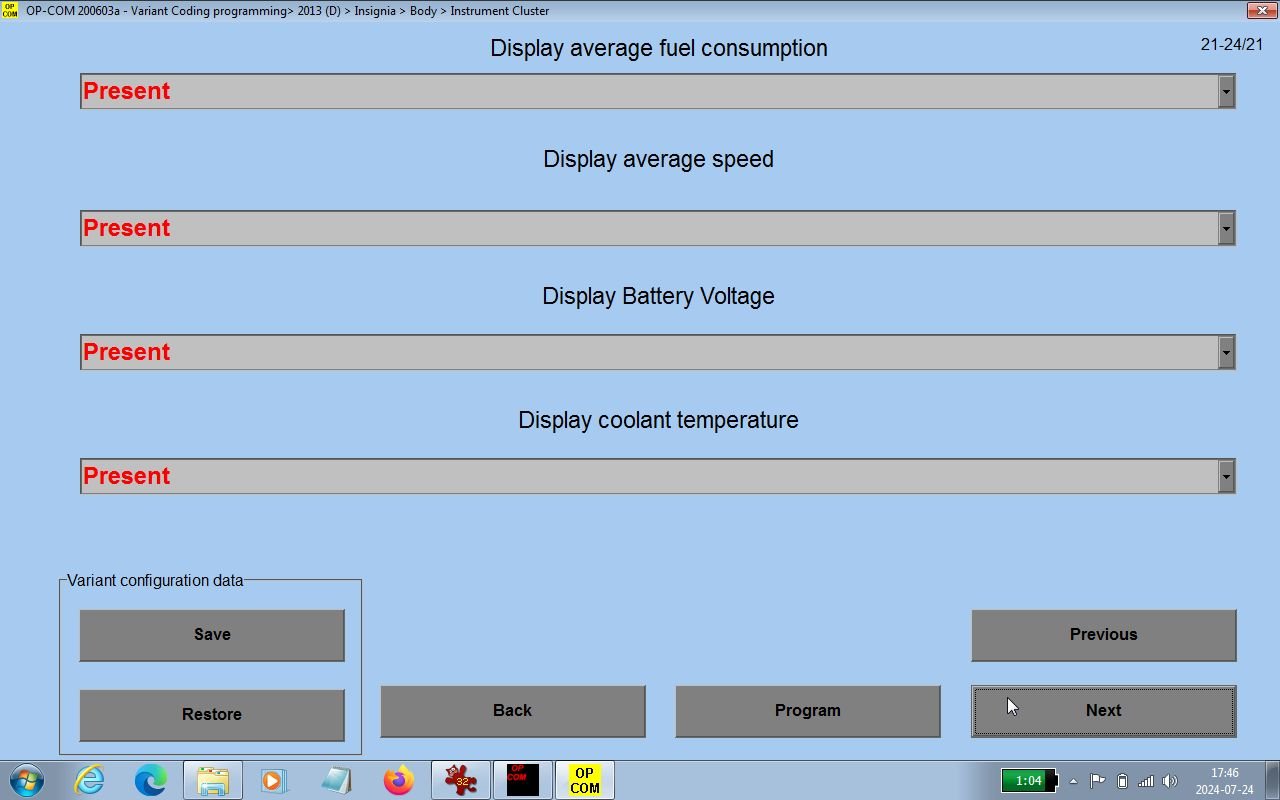Open the Display coolant temperature dropdown

coord(1226,476)
